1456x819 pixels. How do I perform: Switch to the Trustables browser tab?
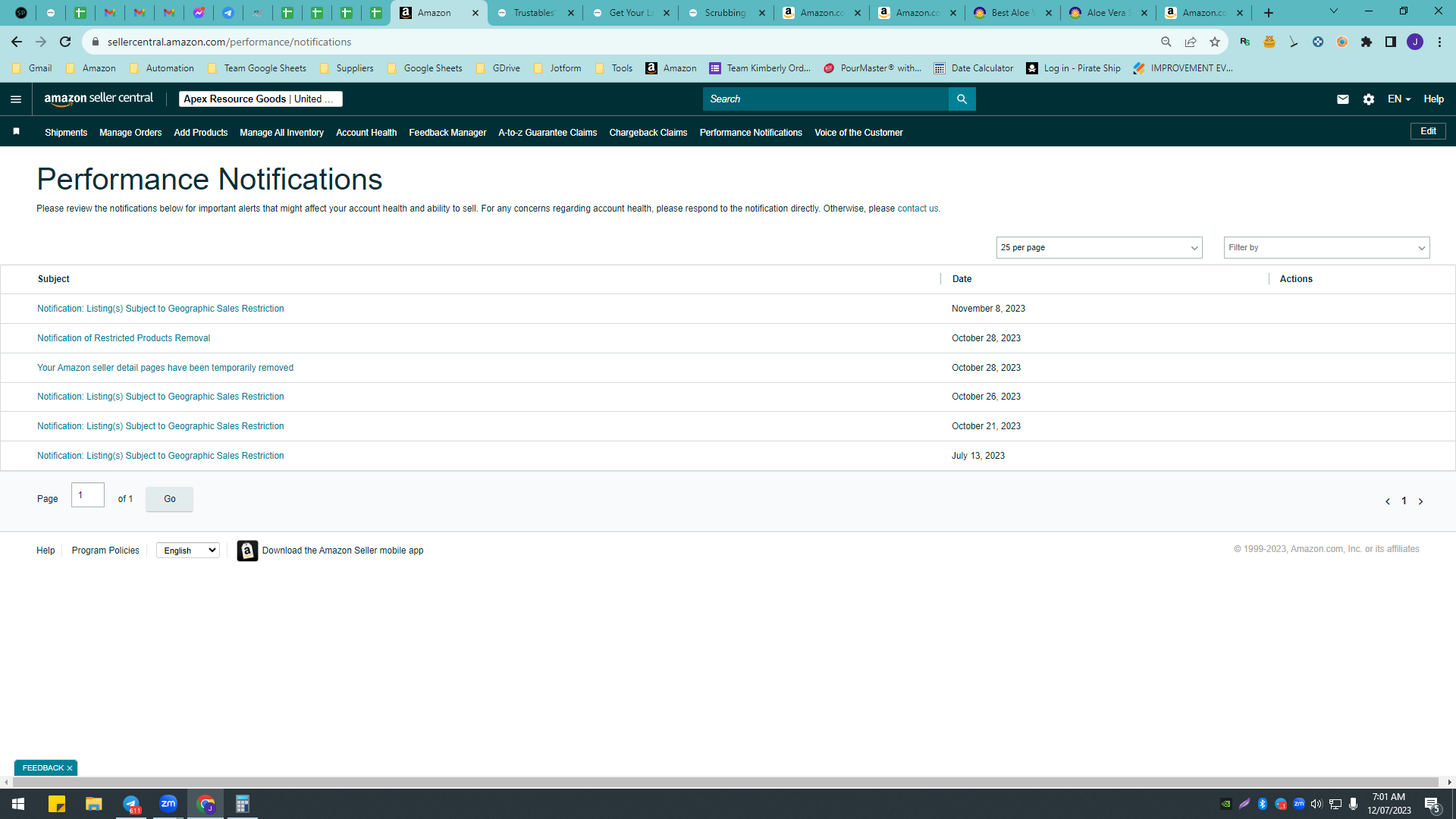tap(534, 13)
